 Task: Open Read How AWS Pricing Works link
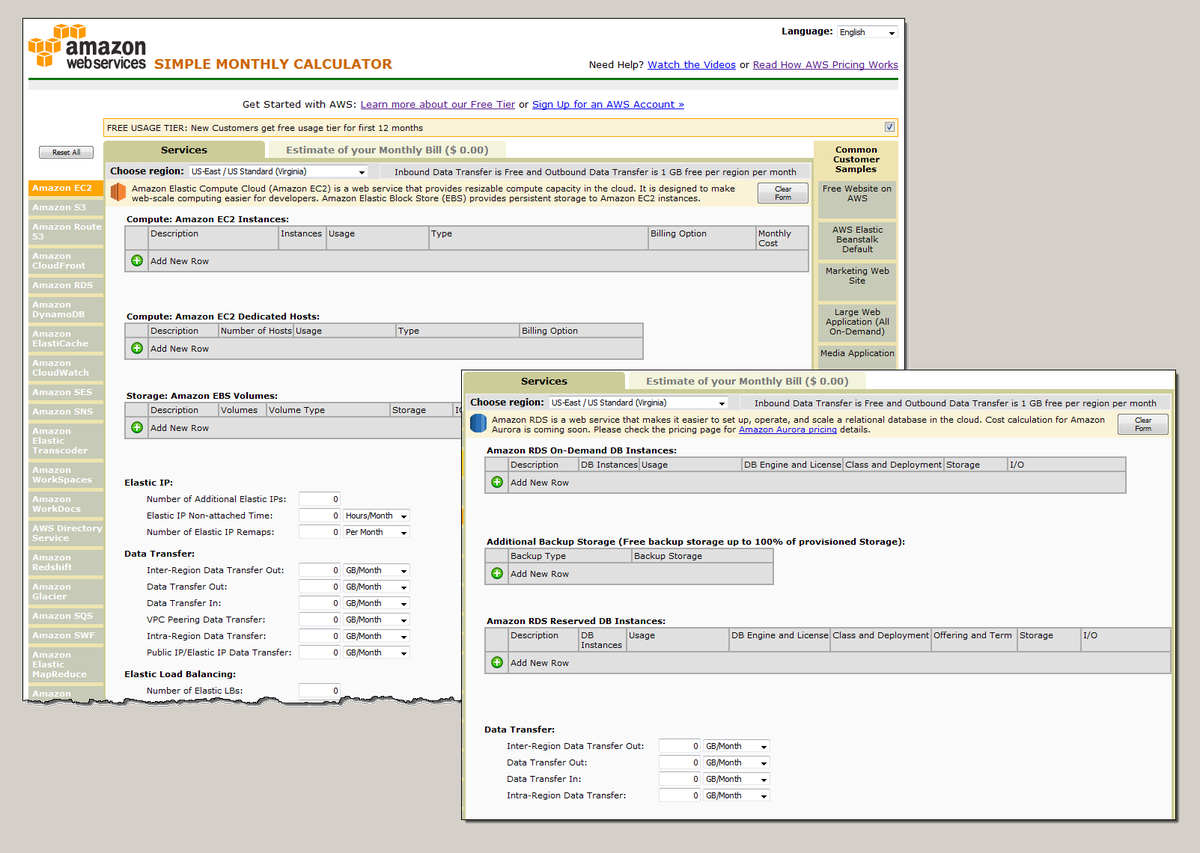(825, 65)
